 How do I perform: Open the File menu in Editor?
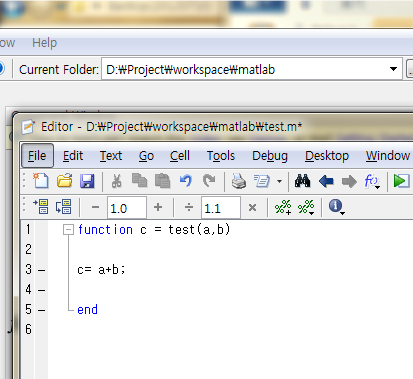point(37,156)
